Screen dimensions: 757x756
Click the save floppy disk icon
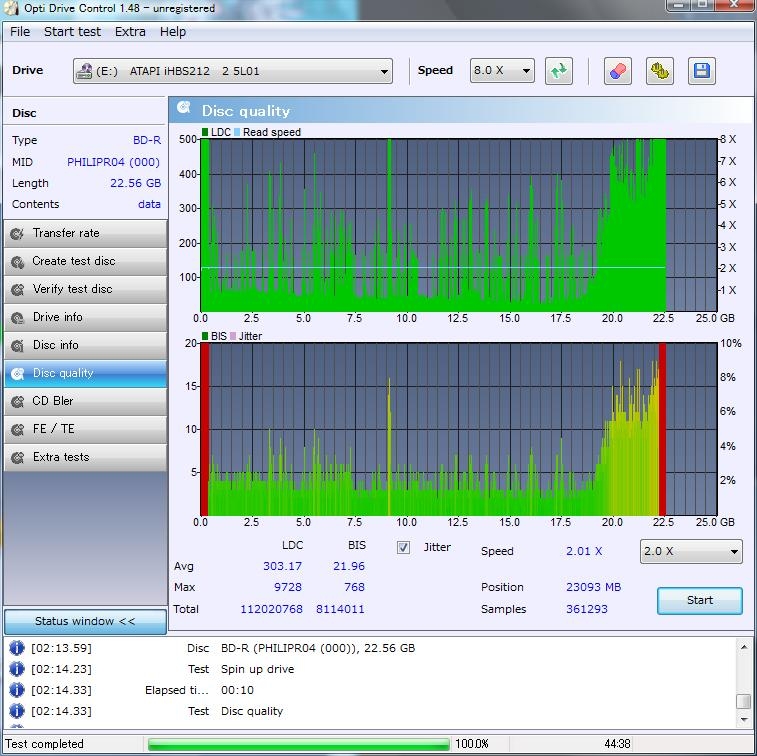coord(700,71)
